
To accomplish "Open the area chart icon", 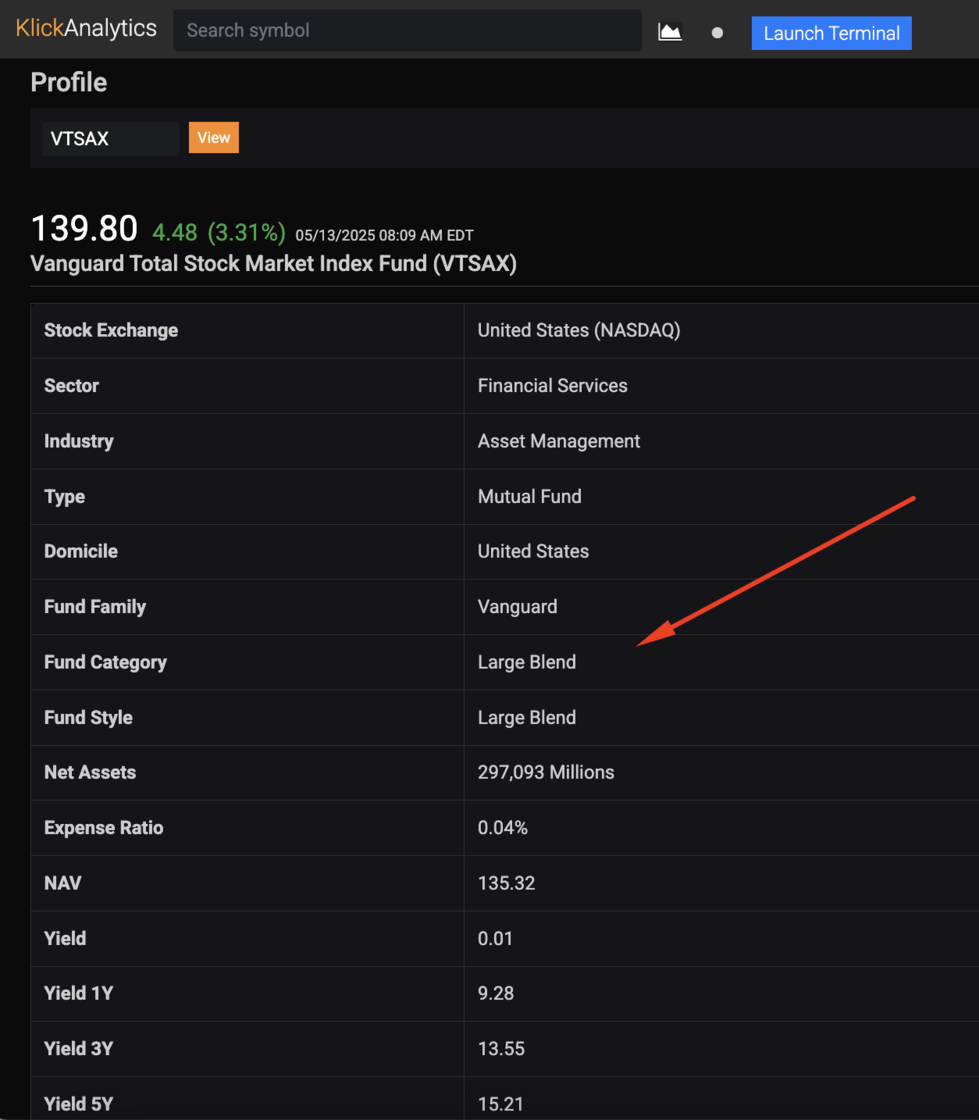I will coord(670,32).
